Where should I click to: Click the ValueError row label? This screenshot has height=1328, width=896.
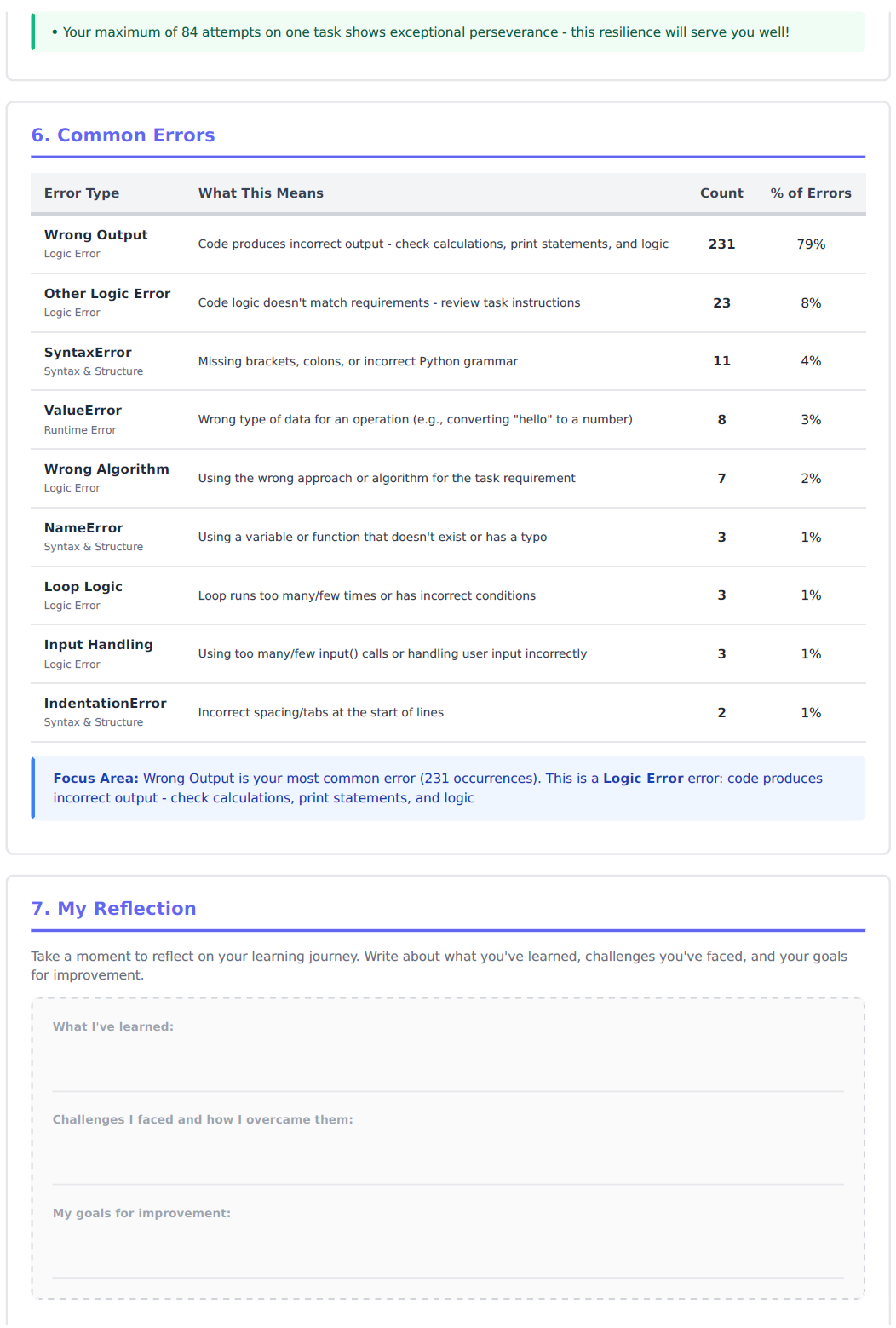(x=83, y=411)
